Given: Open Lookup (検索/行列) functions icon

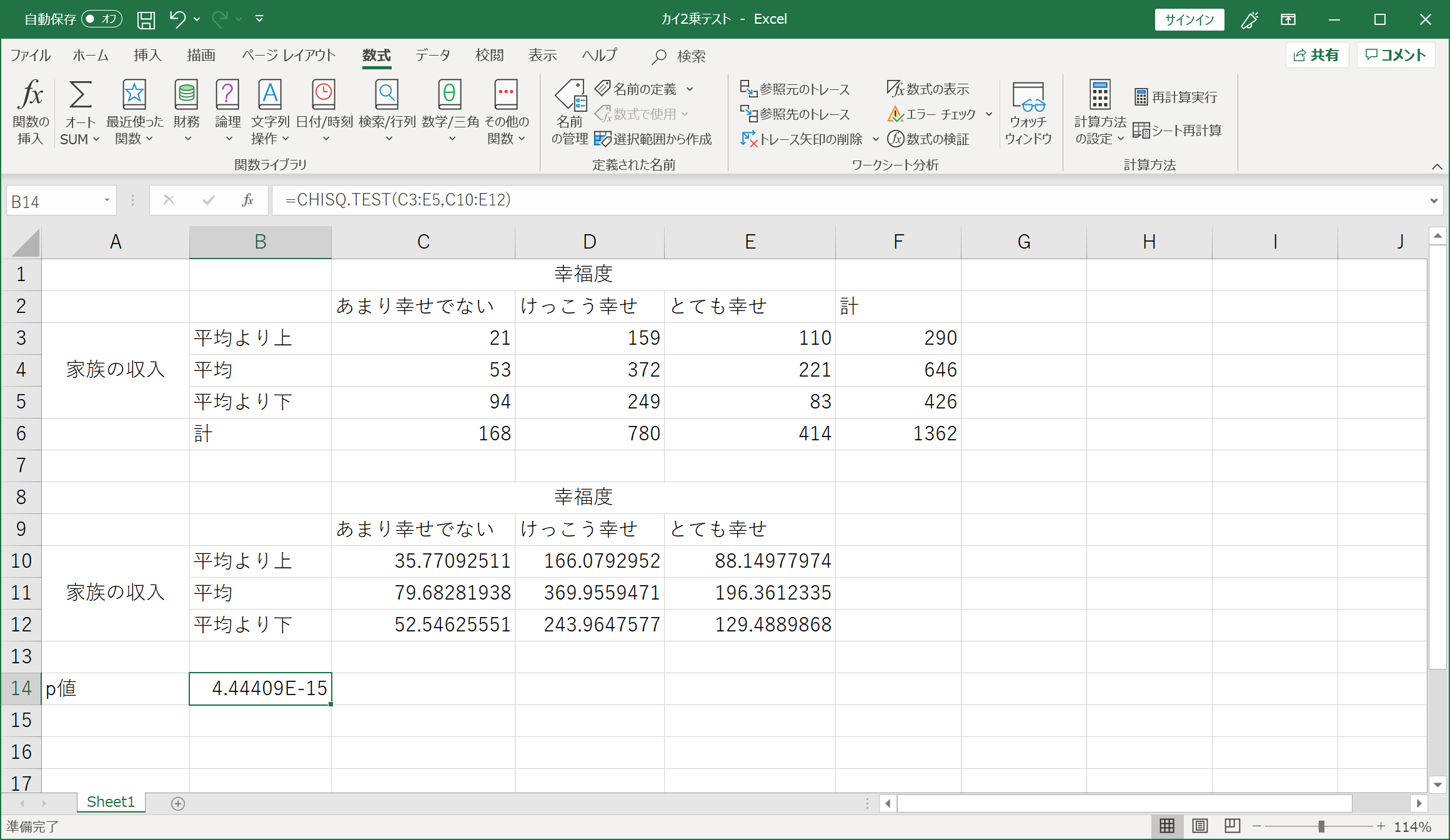Looking at the screenshot, I should (x=387, y=94).
